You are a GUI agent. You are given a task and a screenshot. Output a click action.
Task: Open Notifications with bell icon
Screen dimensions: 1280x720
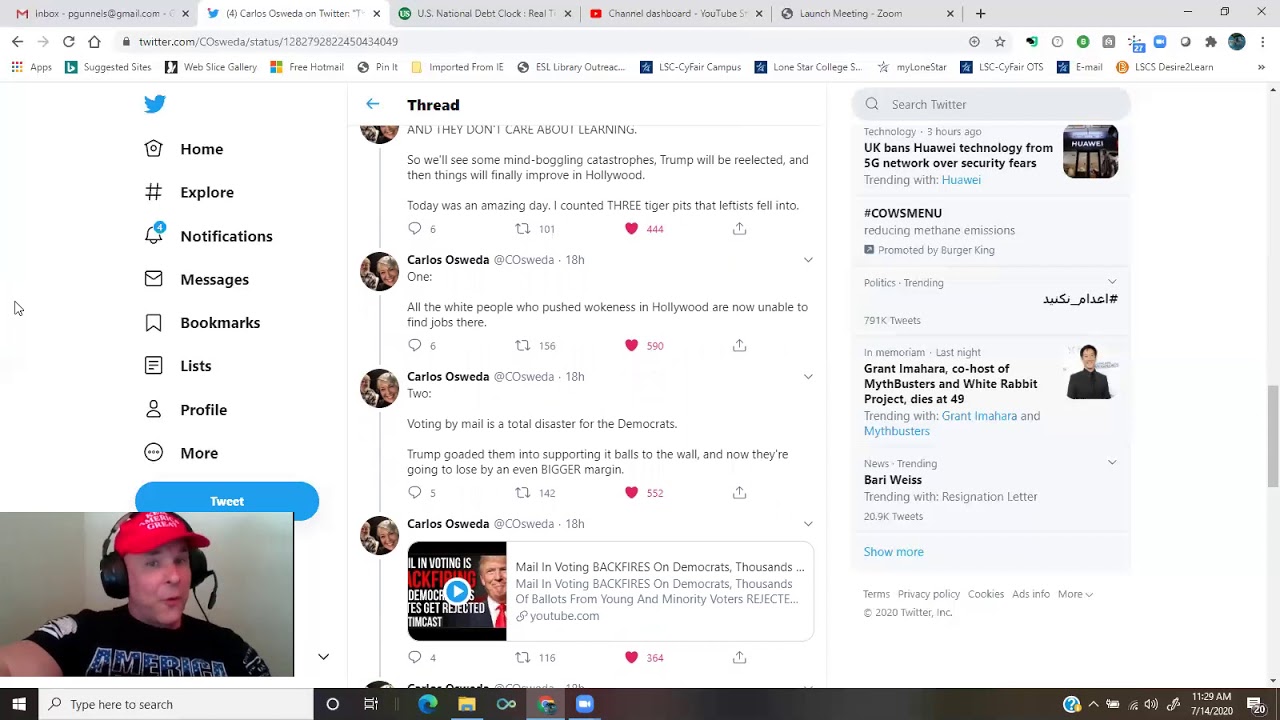tap(209, 236)
